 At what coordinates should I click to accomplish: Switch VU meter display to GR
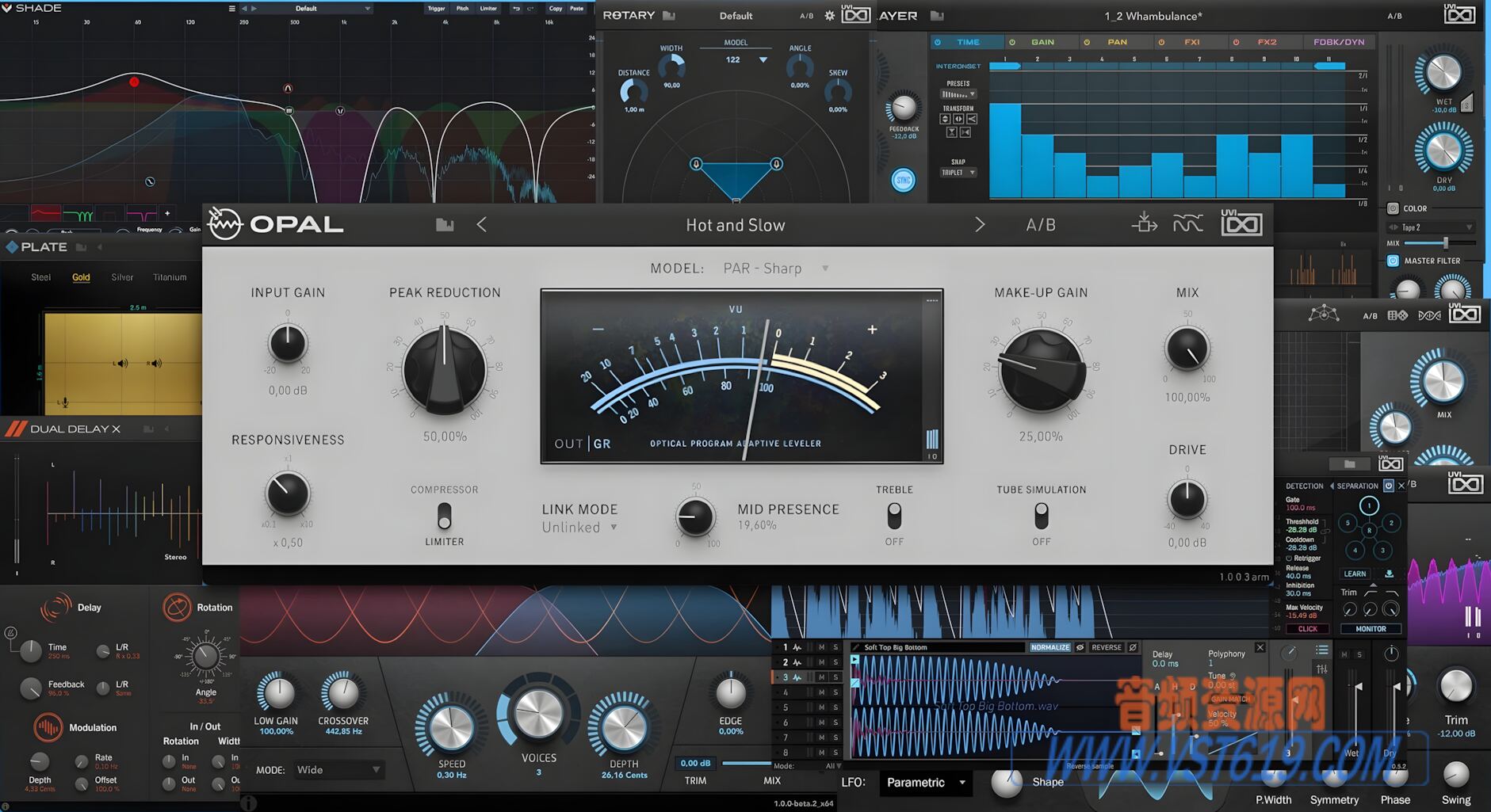point(602,444)
